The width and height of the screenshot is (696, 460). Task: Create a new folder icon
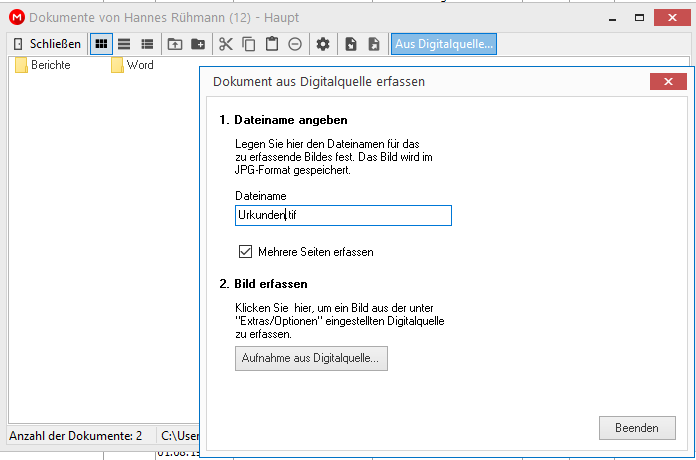pos(198,44)
